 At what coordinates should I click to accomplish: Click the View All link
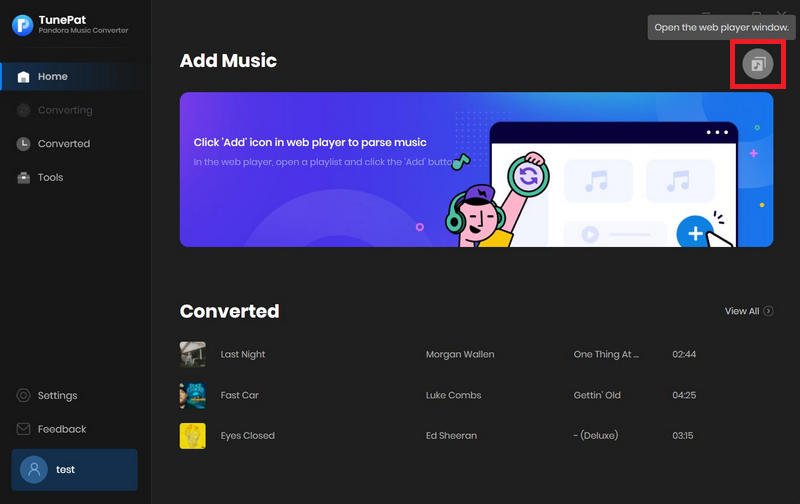pyautogui.click(x=749, y=311)
